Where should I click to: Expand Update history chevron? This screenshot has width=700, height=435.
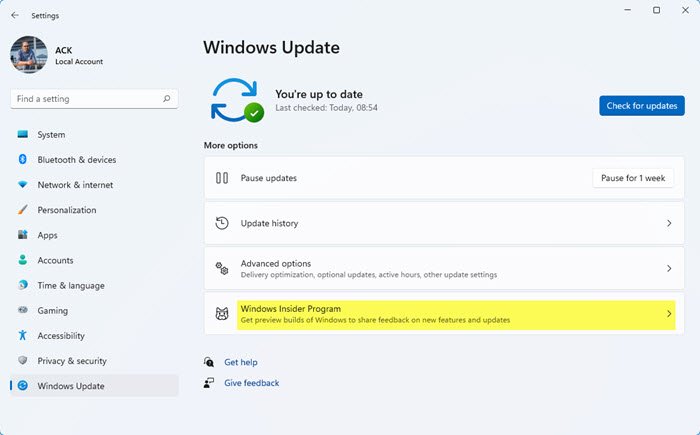point(669,223)
